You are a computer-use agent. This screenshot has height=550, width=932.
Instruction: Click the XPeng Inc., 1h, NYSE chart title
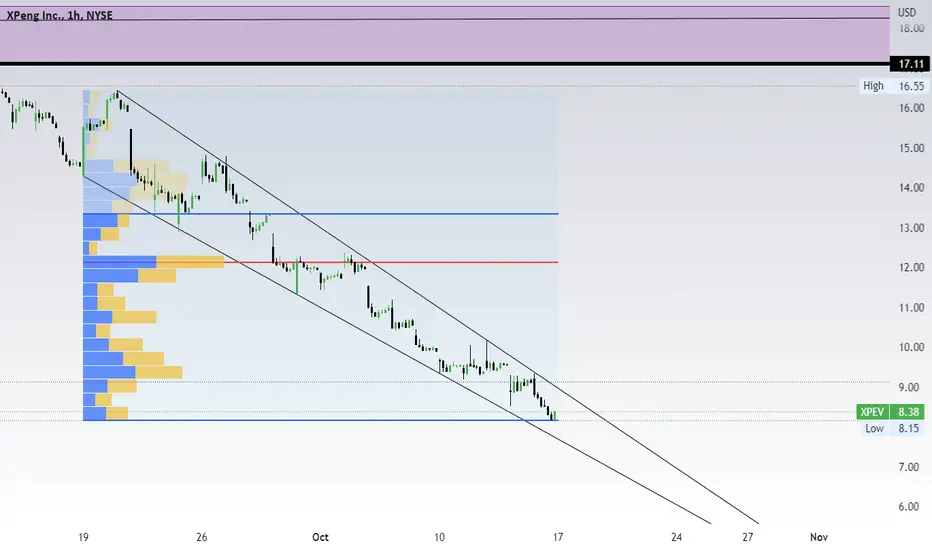59,15
